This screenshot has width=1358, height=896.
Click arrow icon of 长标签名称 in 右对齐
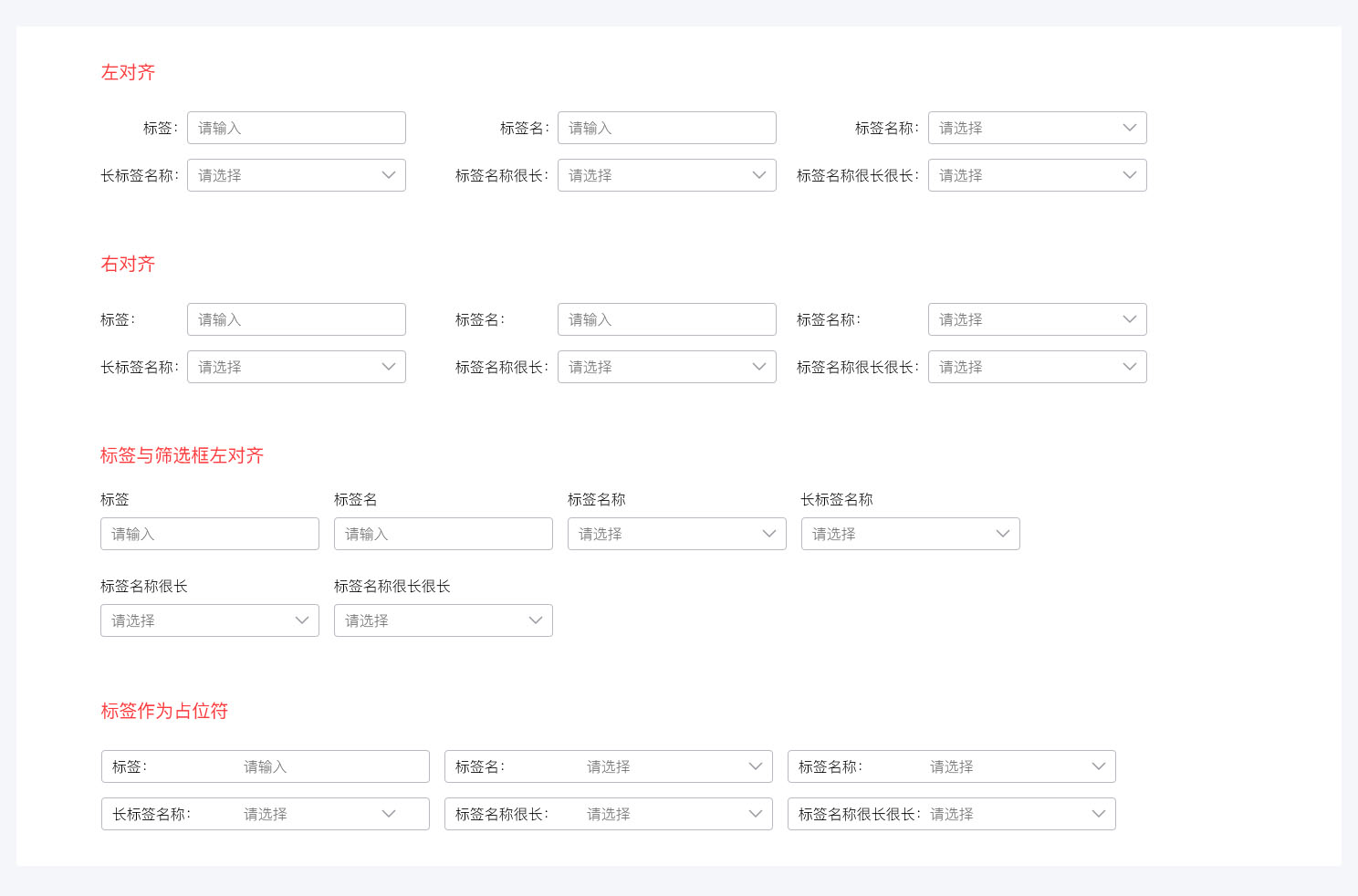[389, 367]
